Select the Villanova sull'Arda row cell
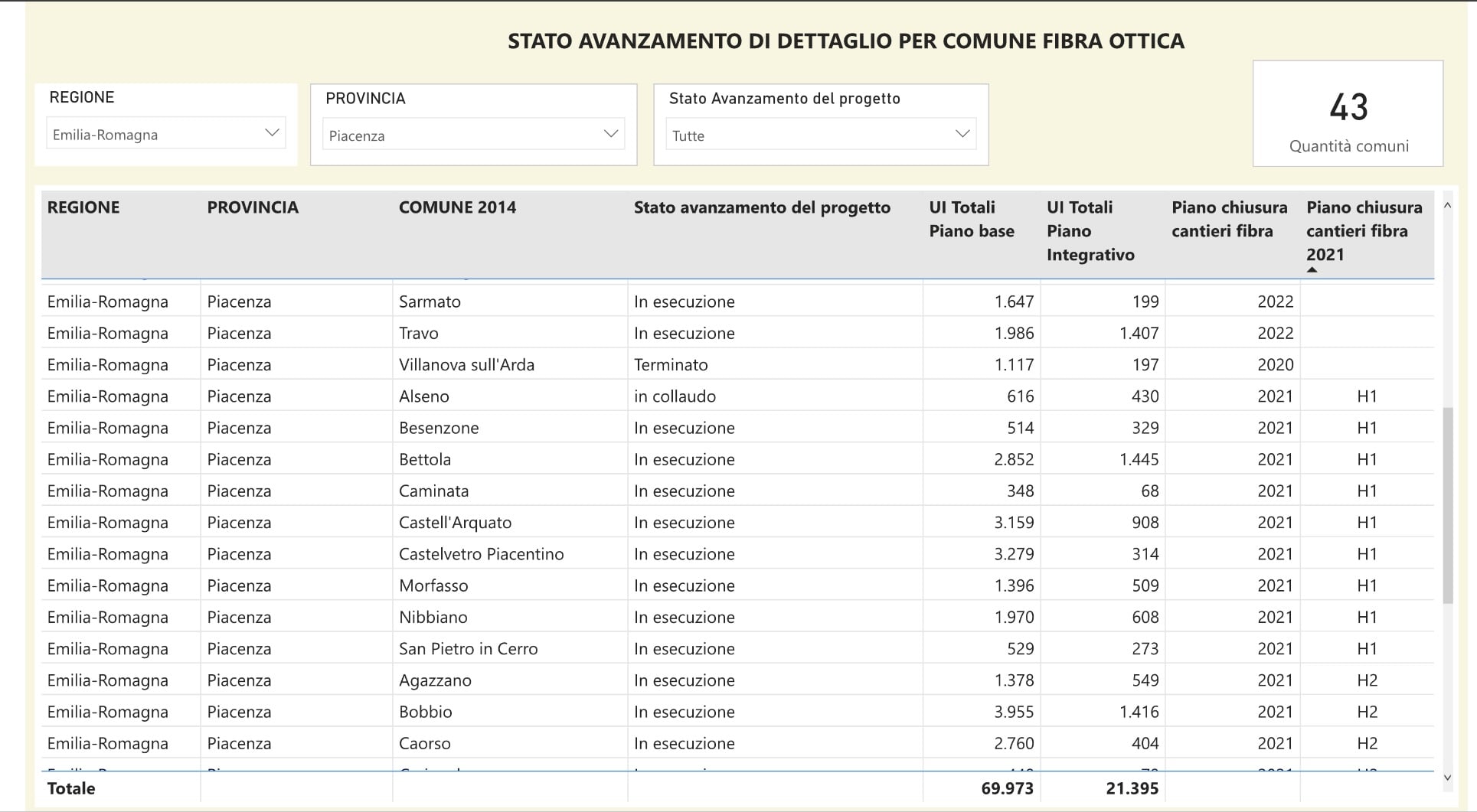The width and height of the screenshot is (1477, 812). click(466, 365)
